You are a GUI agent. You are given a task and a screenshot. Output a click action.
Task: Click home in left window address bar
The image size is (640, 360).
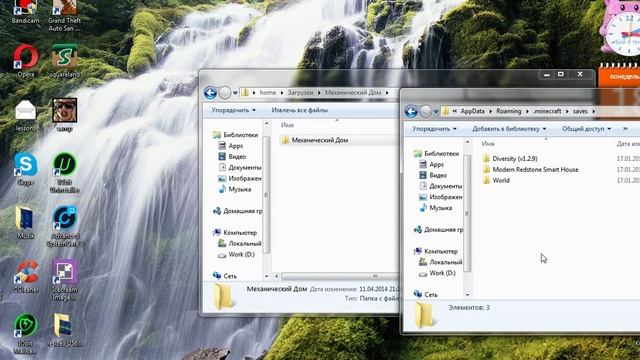(x=268, y=93)
